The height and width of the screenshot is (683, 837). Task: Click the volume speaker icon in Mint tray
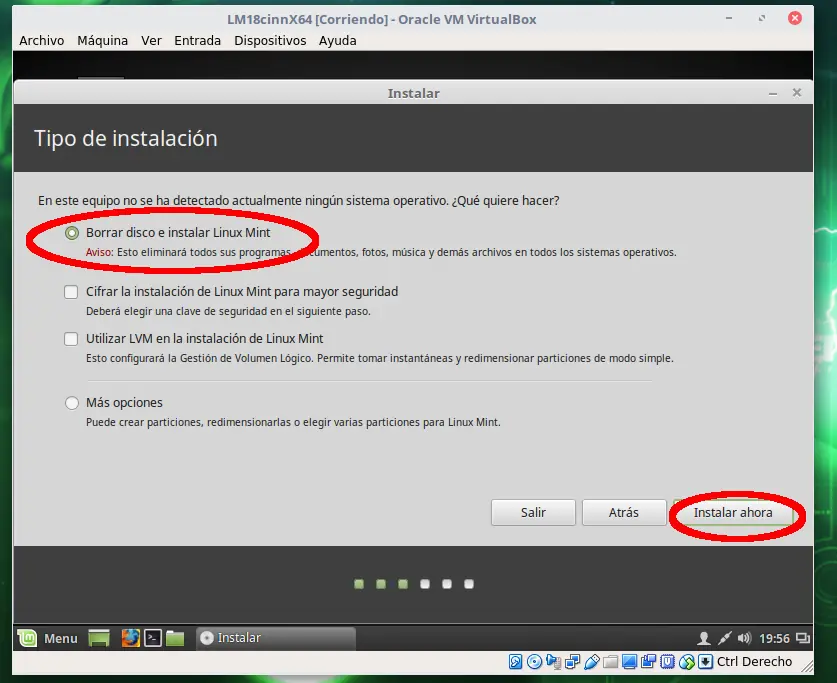744,638
